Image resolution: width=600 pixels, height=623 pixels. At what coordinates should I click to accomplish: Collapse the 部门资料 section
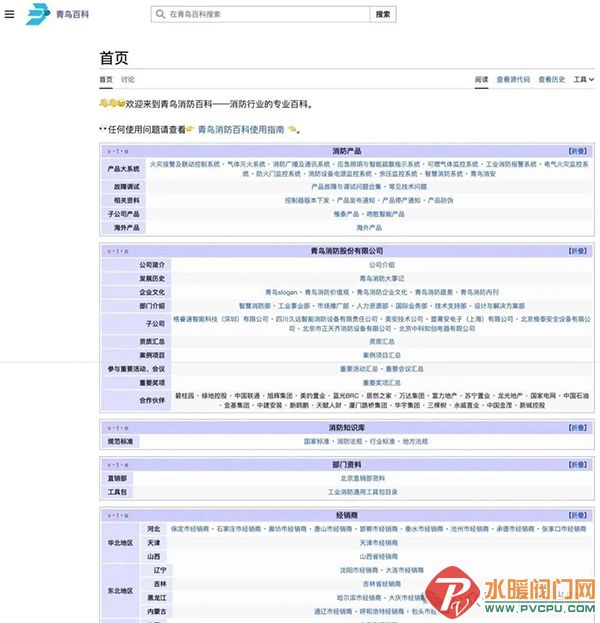578,465
